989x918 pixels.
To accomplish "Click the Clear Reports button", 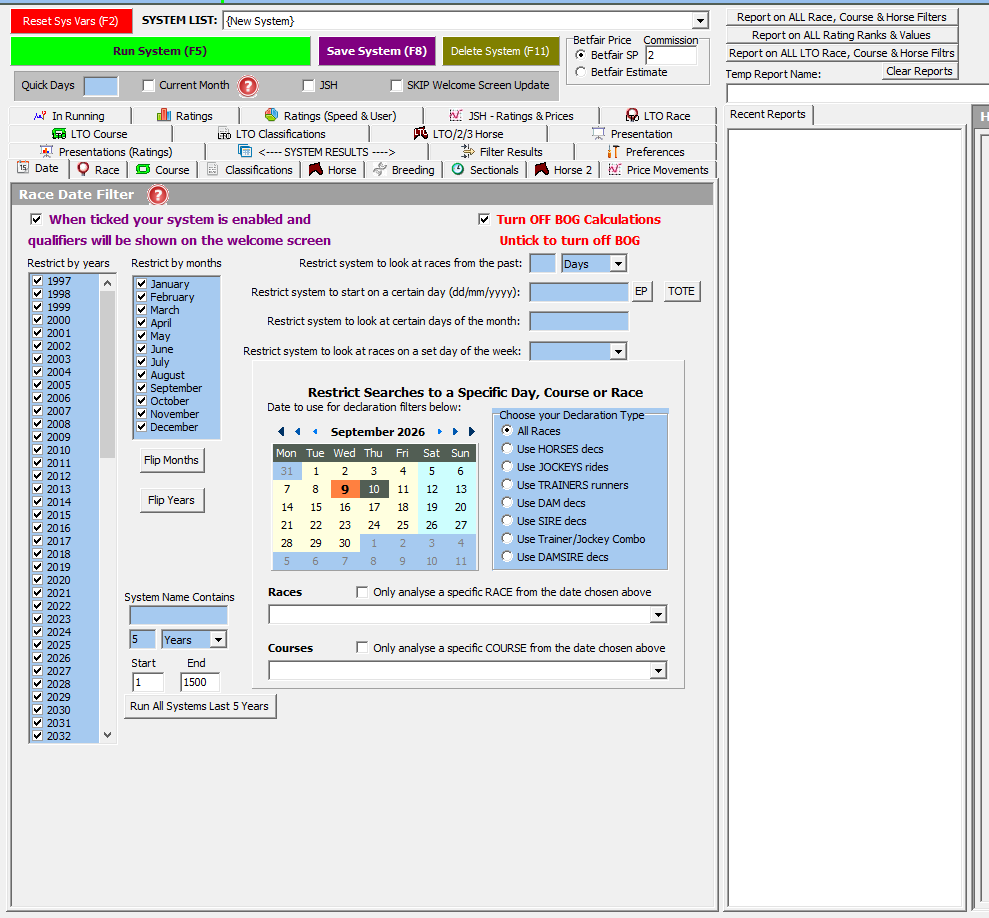I will click(x=919, y=71).
